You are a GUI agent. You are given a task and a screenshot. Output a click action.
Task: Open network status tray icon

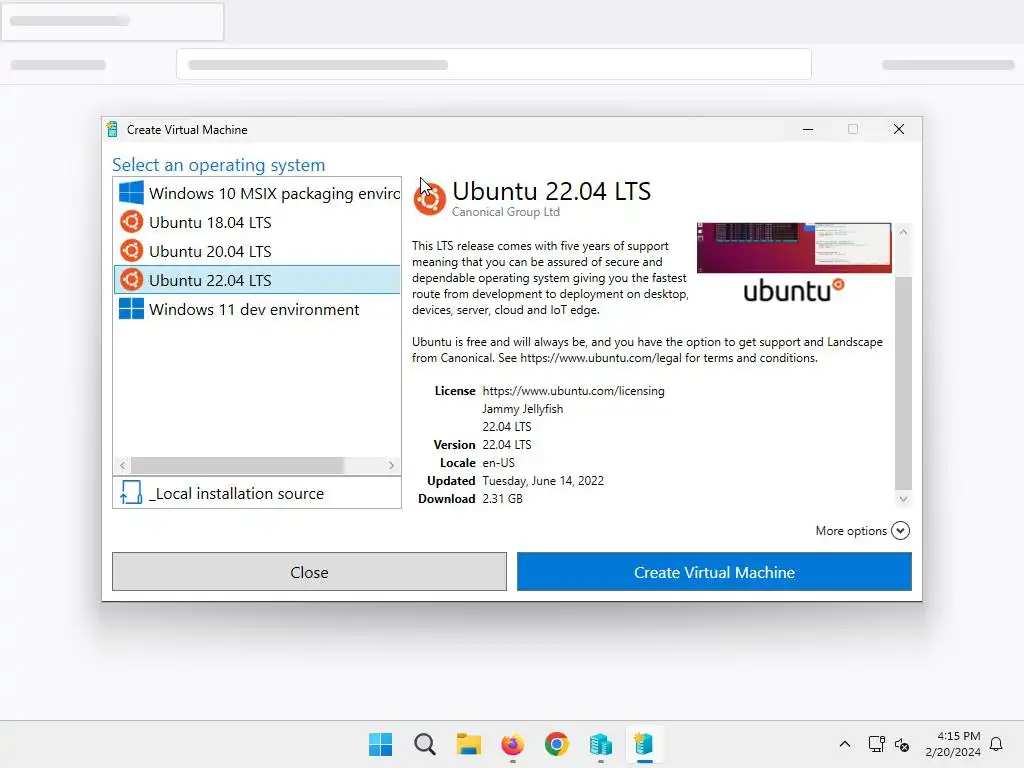click(x=876, y=744)
